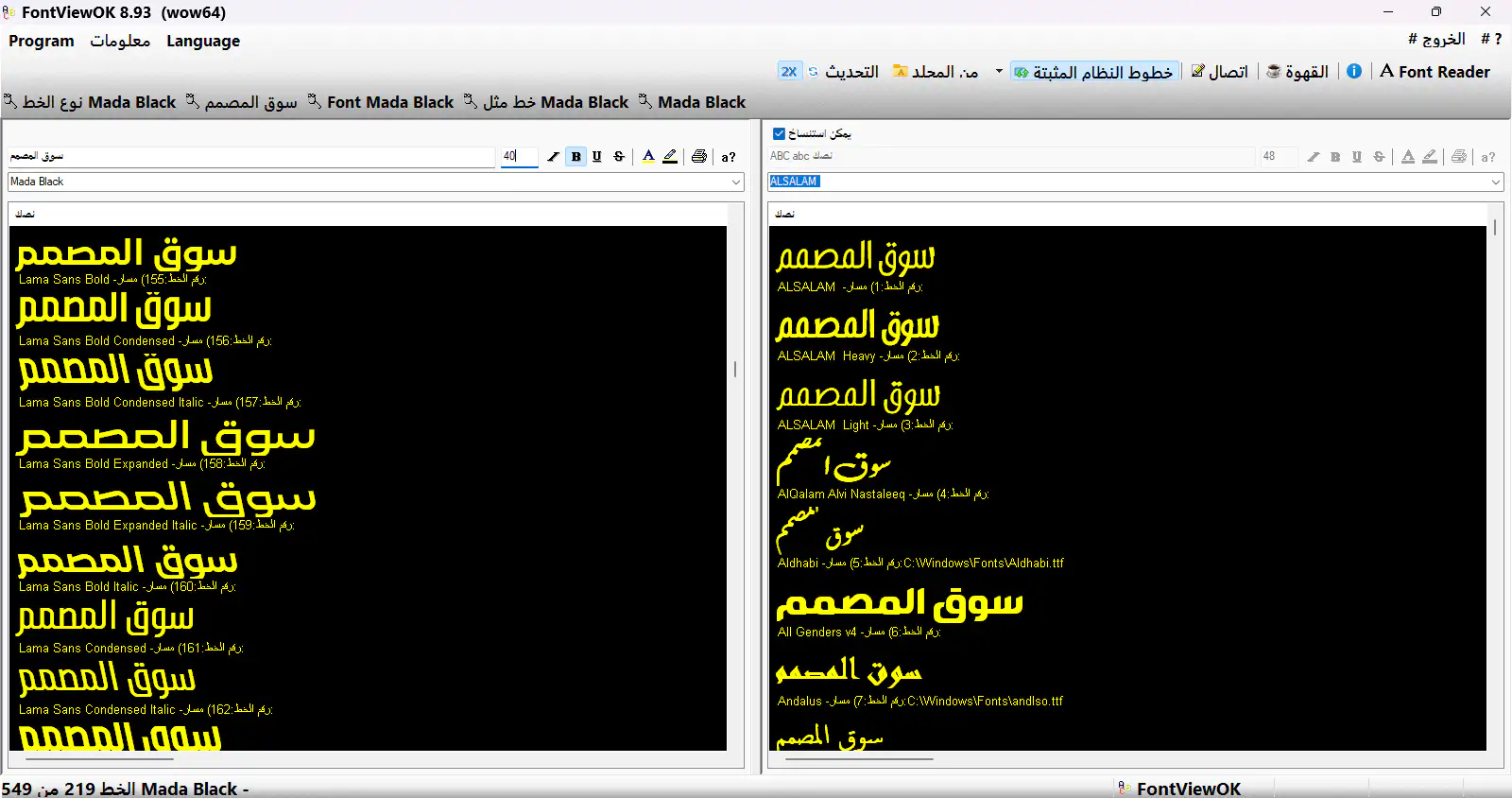Click the right pane font size 48 field
Screen dimensions: 1512x798
[x=1279, y=157]
